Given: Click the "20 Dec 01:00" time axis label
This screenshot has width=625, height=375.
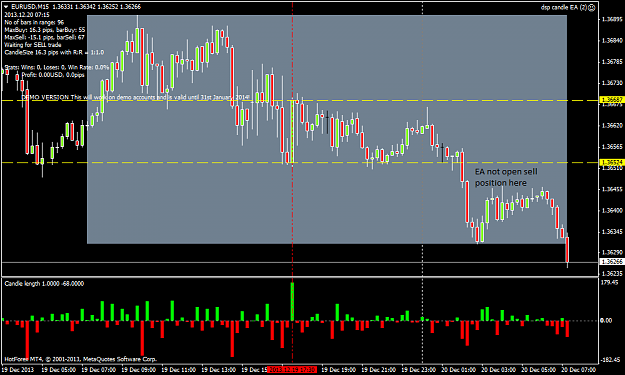Looking at the screenshot, I should coord(458,370).
